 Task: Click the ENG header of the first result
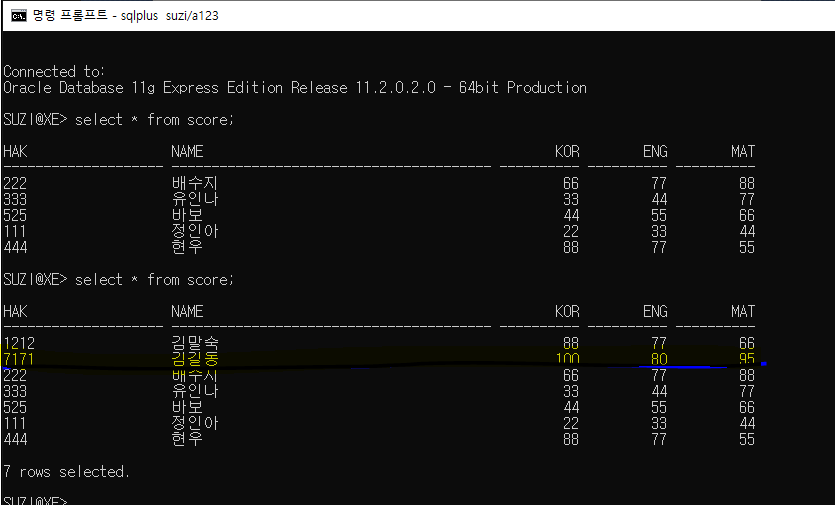coord(656,152)
